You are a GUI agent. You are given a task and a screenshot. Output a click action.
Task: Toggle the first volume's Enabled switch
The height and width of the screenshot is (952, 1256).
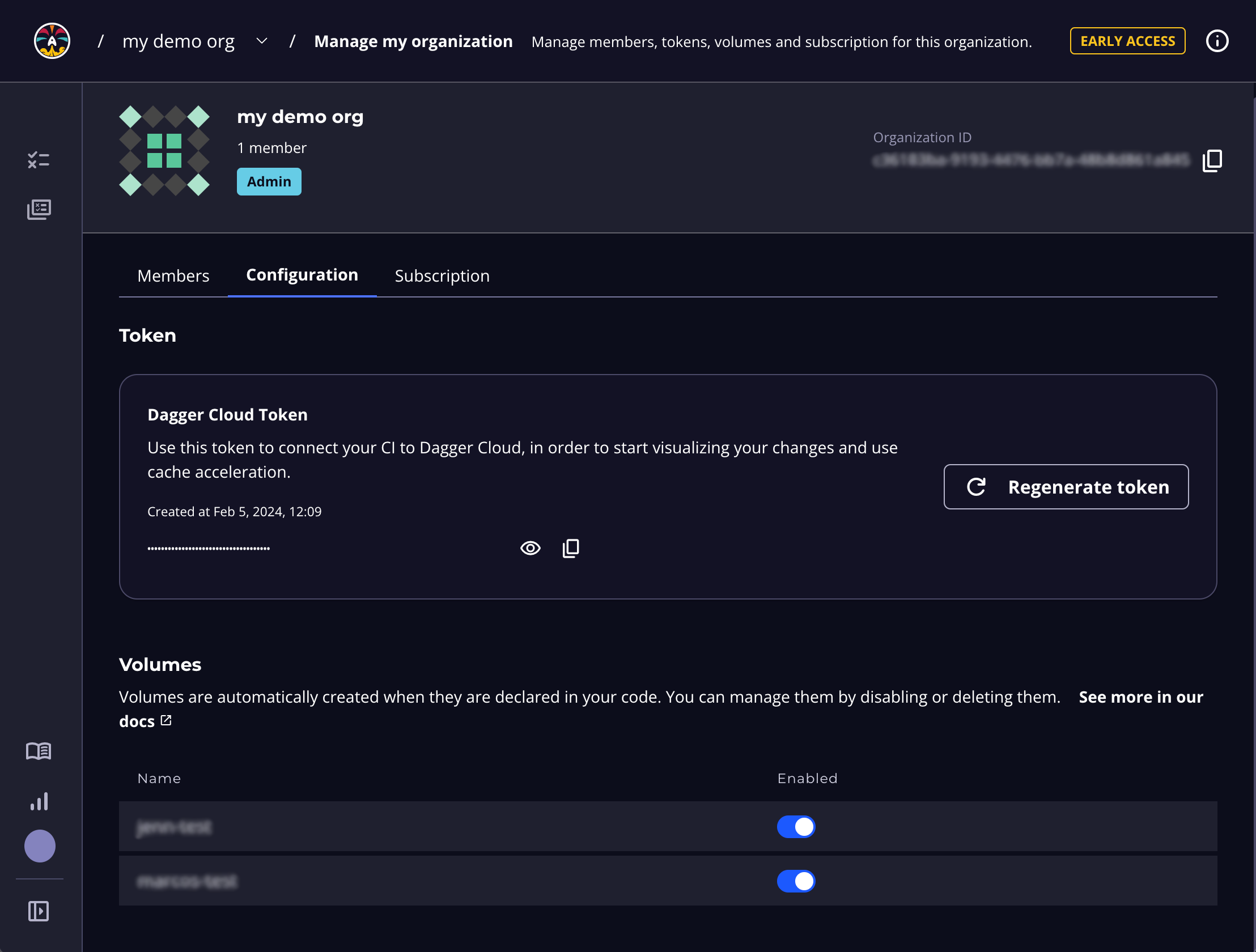point(796,827)
